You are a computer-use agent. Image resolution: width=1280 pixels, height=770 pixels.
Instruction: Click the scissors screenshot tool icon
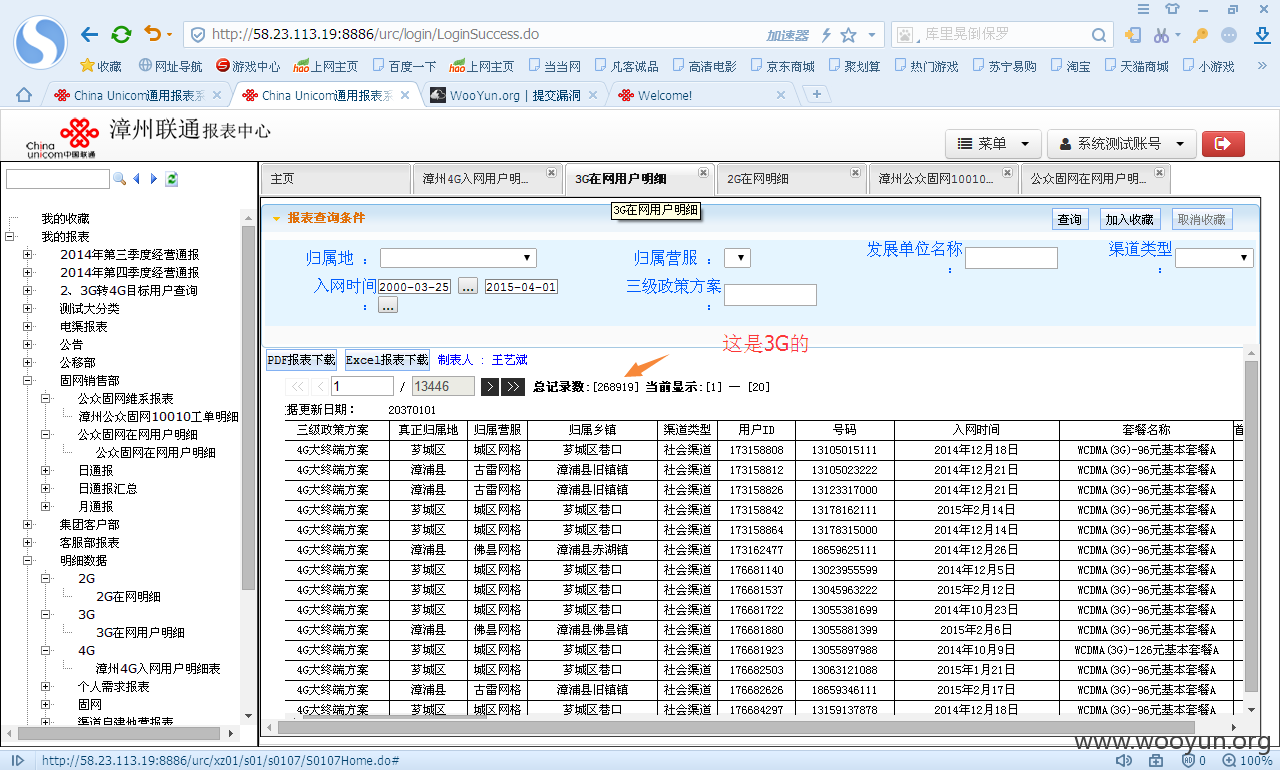tap(1161, 35)
